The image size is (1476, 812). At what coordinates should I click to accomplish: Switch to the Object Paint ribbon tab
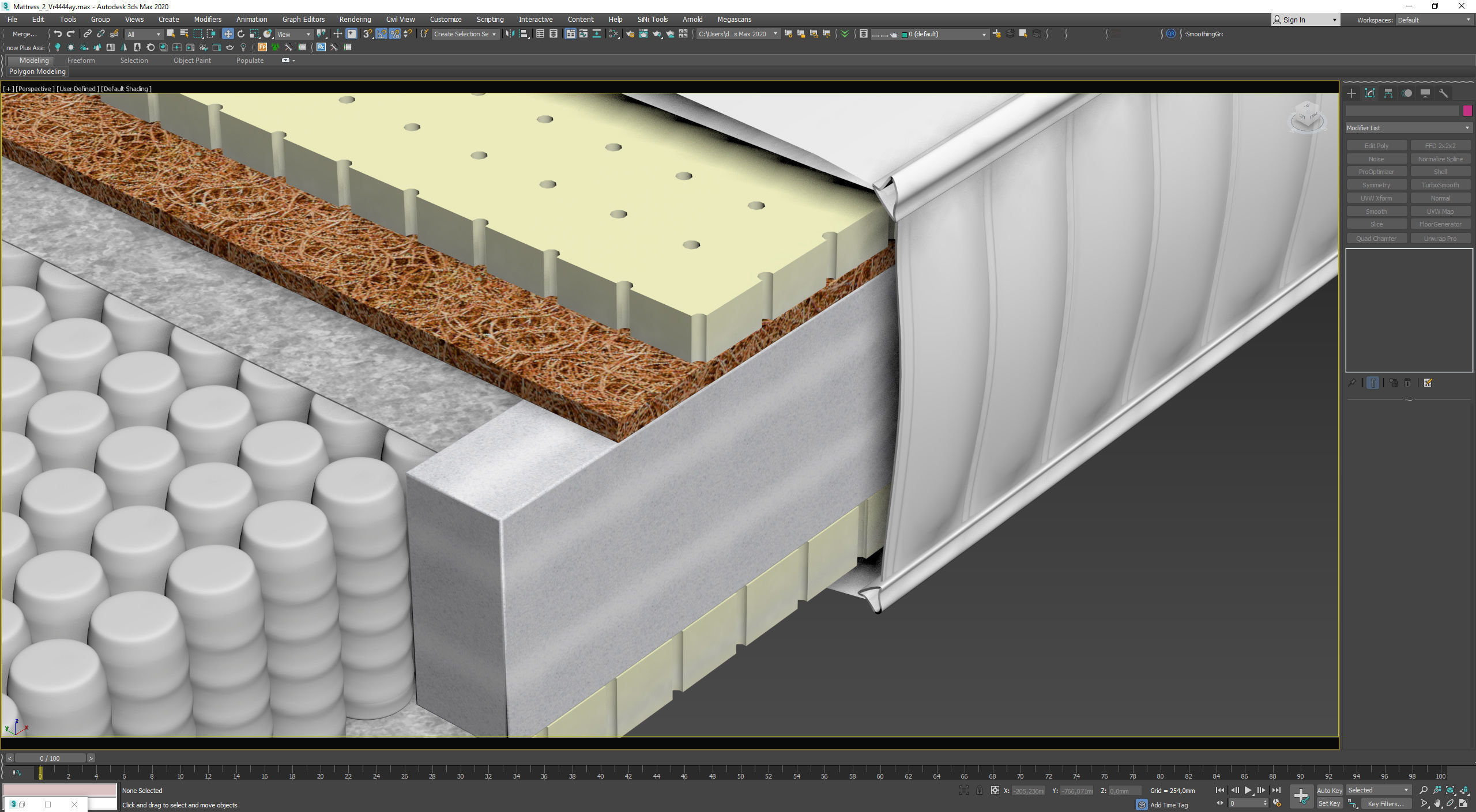192,61
